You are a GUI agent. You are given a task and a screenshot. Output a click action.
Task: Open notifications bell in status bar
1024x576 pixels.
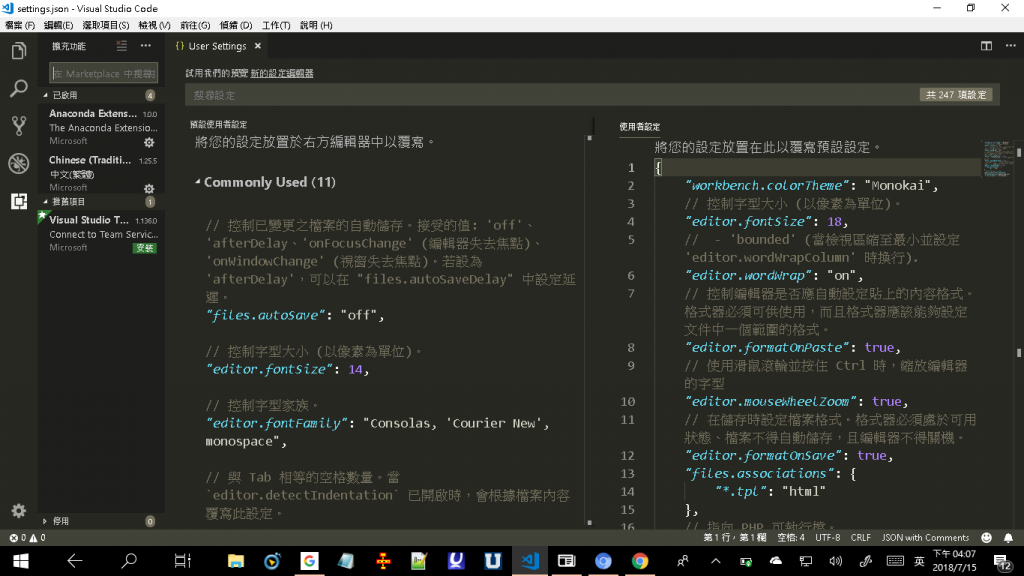1008,537
